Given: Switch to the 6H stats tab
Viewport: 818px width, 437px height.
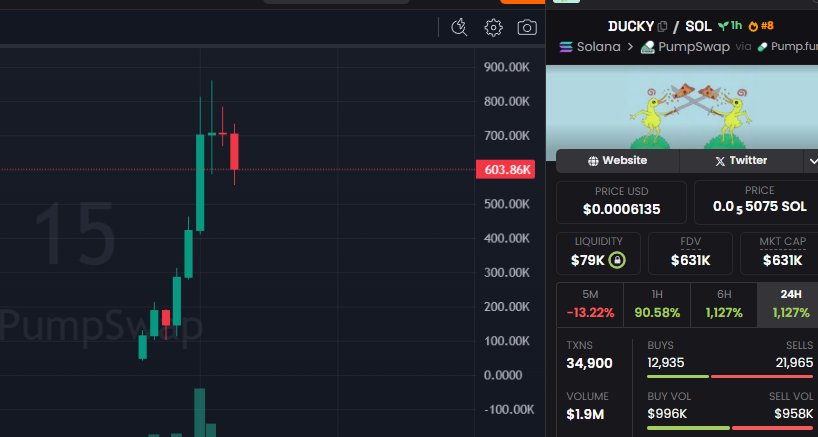Looking at the screenshot, I should (723, 304).
